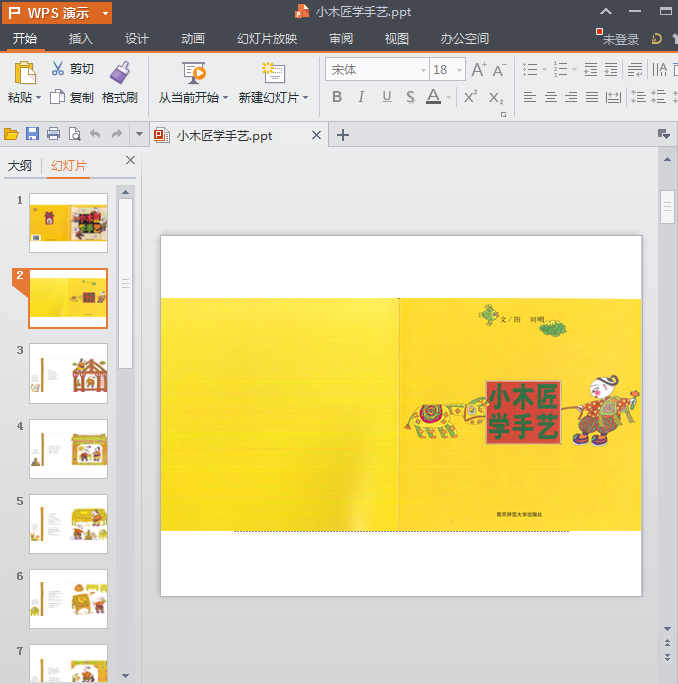Toggle superscript formatting
The image size is (678, 684).
470,97
